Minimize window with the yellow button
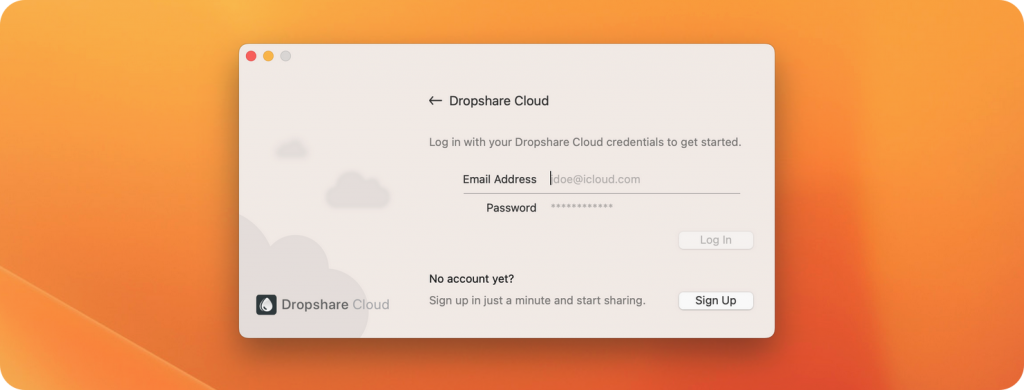Screen dimensions: 1024x390 (268, 56)
